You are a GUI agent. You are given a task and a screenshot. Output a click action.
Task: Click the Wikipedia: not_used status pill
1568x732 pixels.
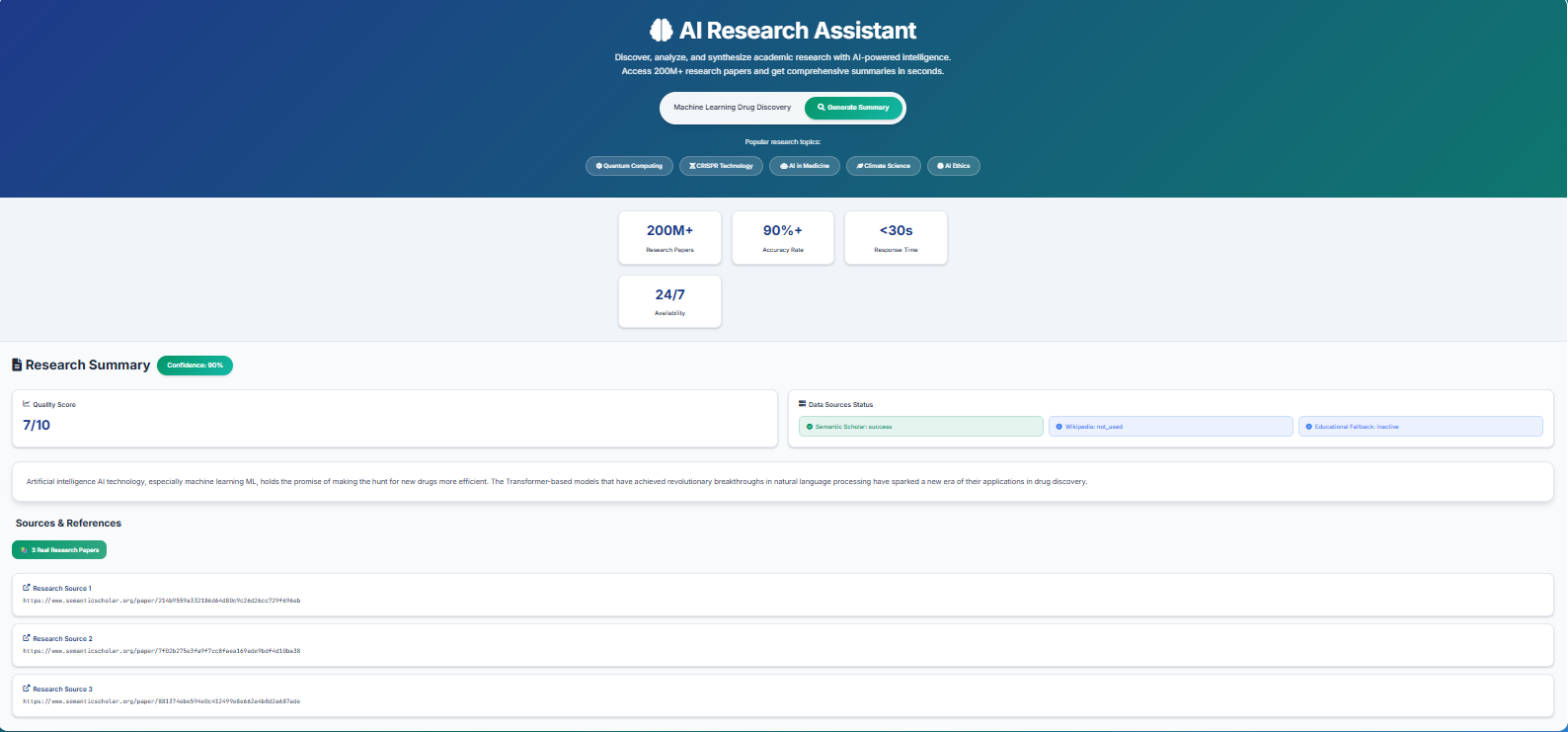[x=1170, y=427]
